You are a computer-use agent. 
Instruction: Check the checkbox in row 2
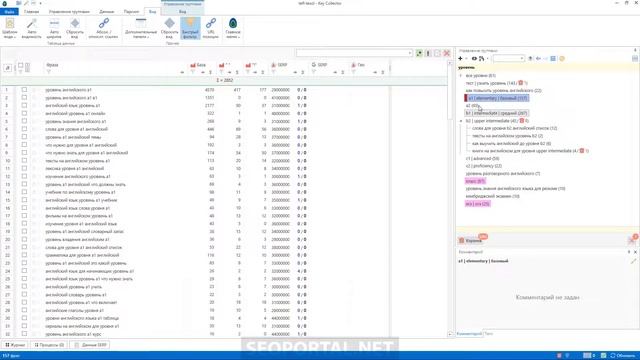pos(24,98)
